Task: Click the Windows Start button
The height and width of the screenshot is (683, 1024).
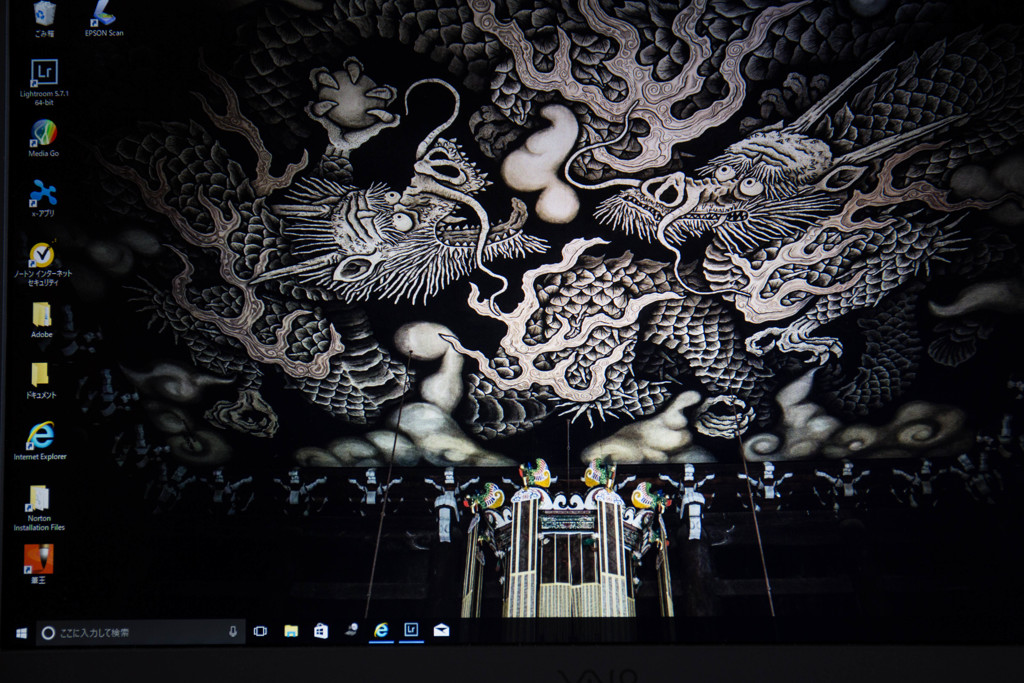Action: (x=21, y=632)
